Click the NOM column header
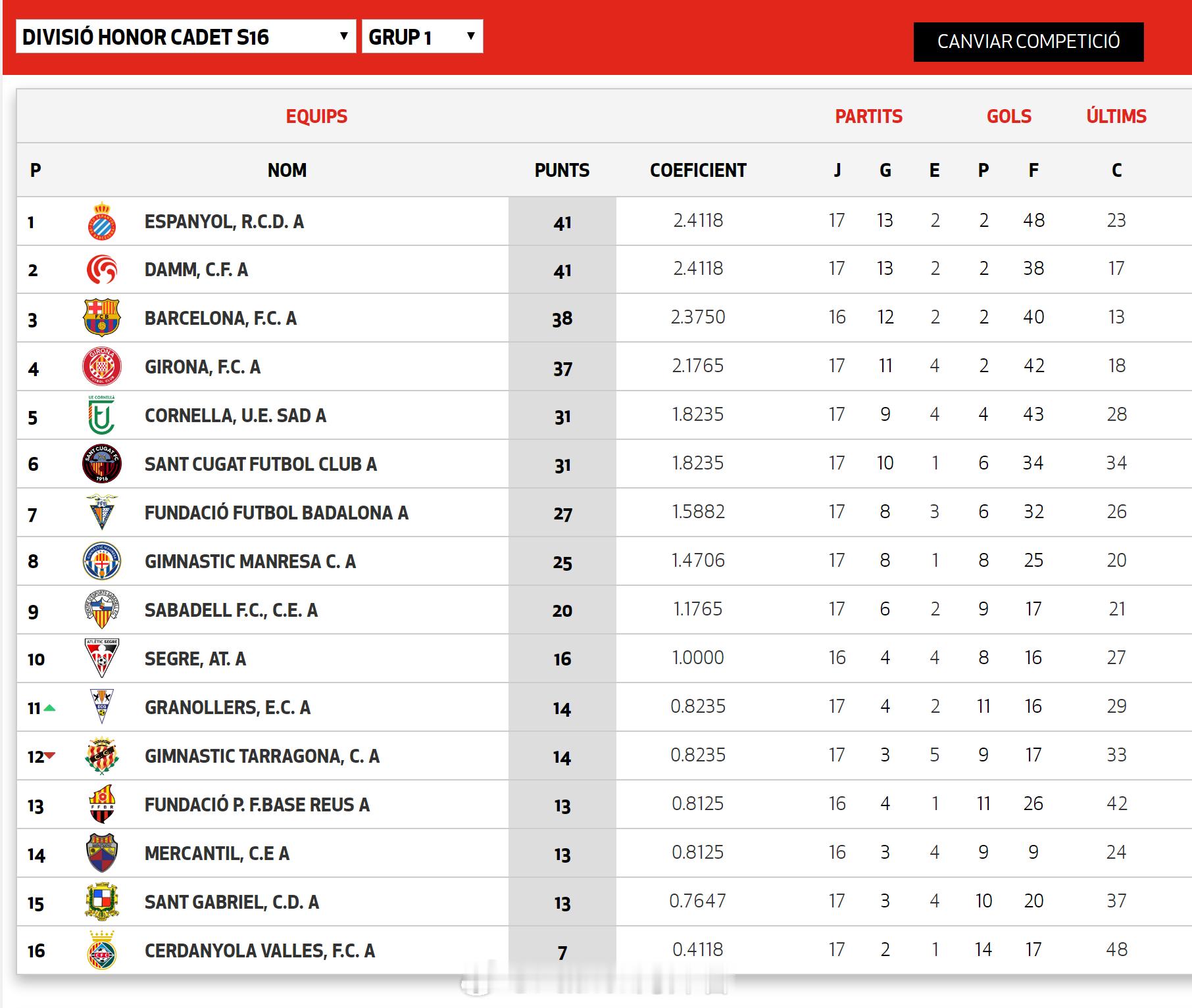This screenshot has width=1192, height=1008. 287,170
